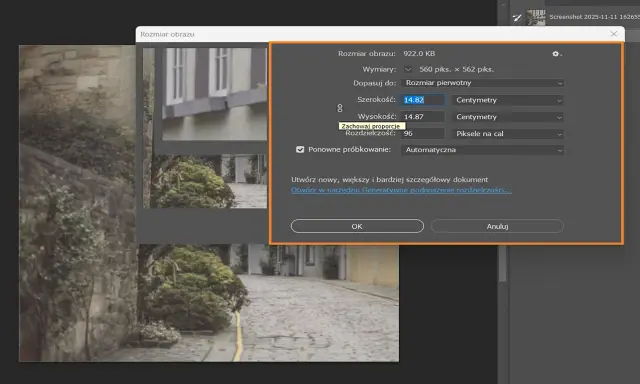The height and width of the screenshot is (384, 640).
Task: Click the Screenshot 2025-11-11 layer name
Action: pyautogui.click(x=594, y=17)
